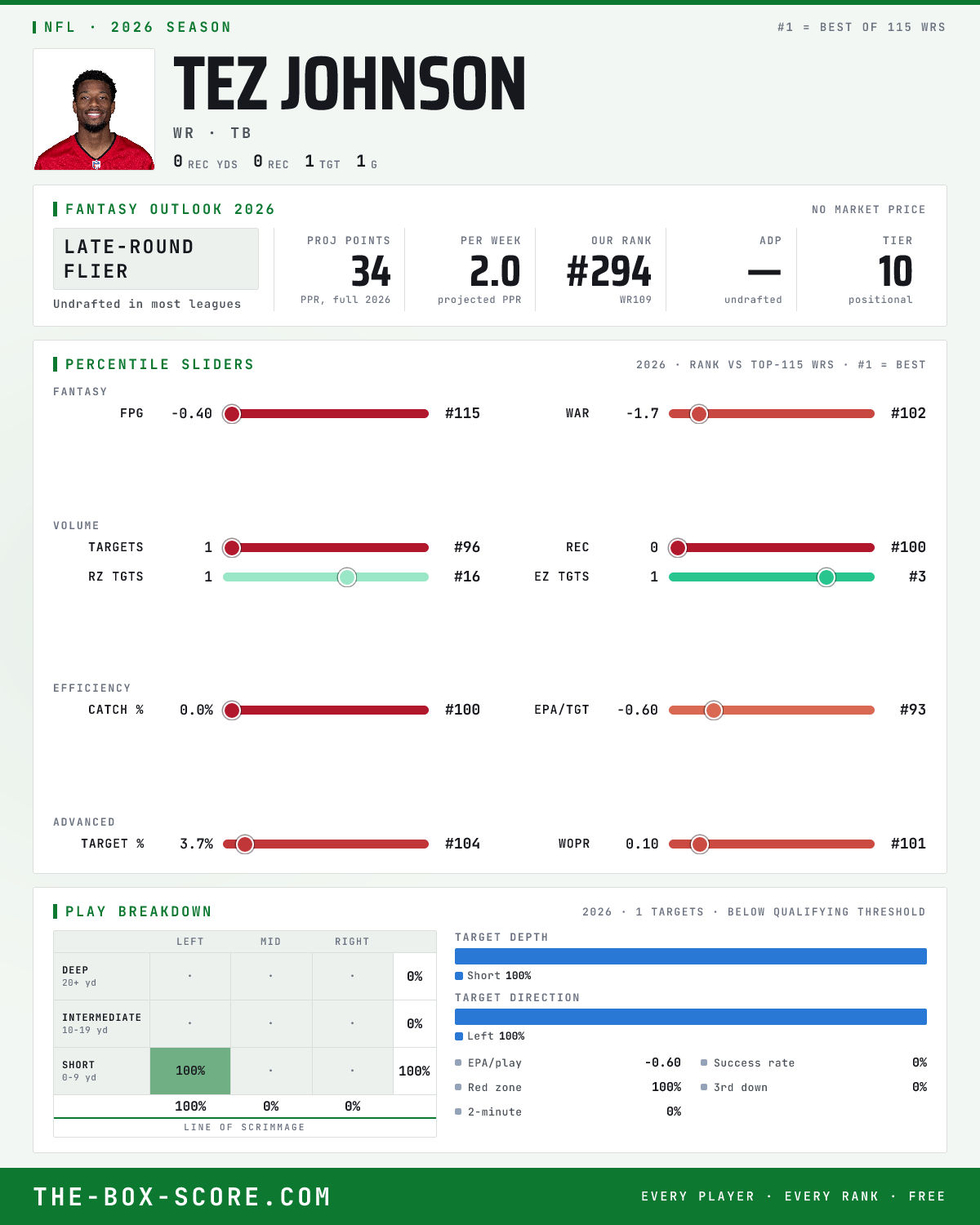980x1225 pixels.
Task: Select the Short Left 100% heatmap cell
Action: coord(190,1071)
